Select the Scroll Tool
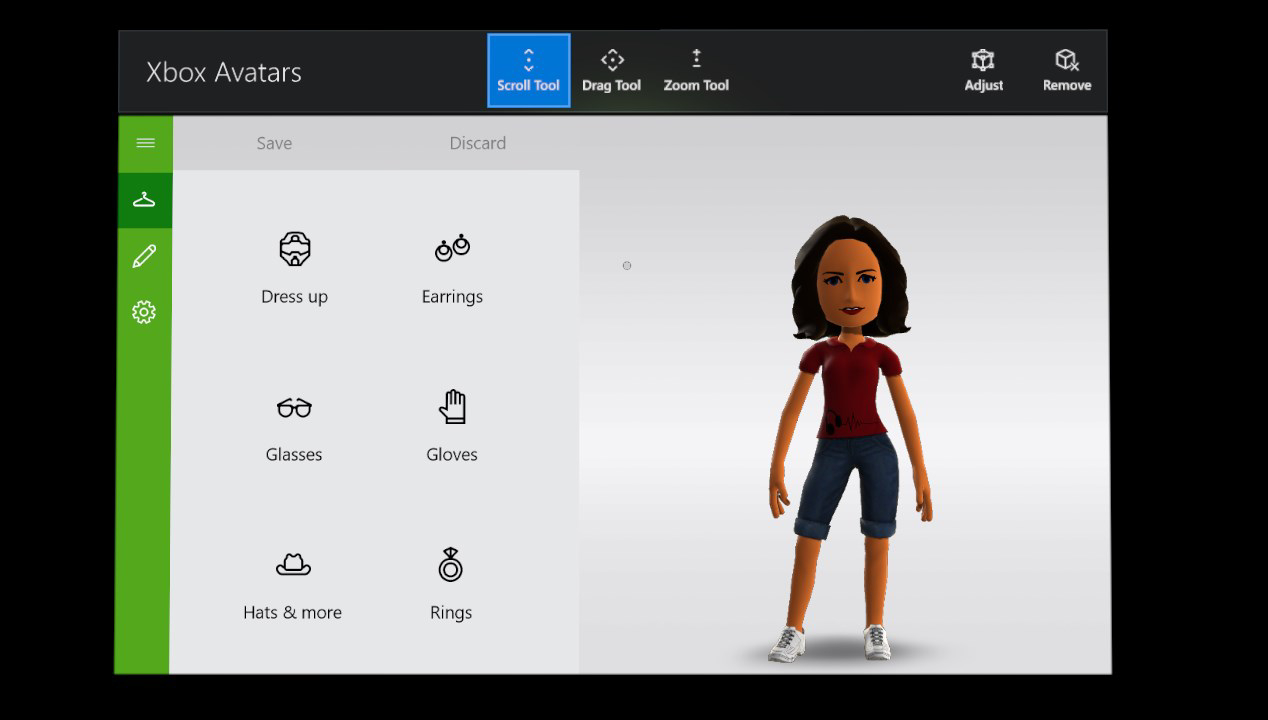The height and width of the screenshot is (720, 1268). tap(528, 69)
